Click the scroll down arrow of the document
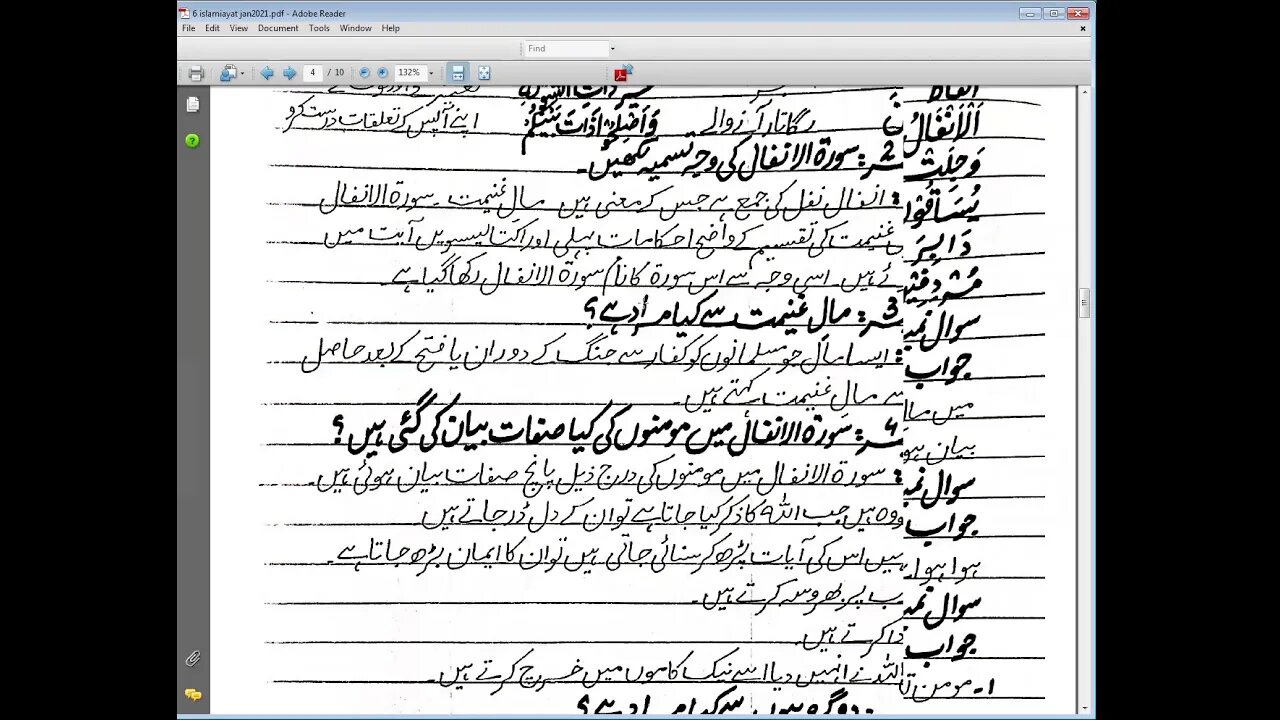 tap(1084, 708)
